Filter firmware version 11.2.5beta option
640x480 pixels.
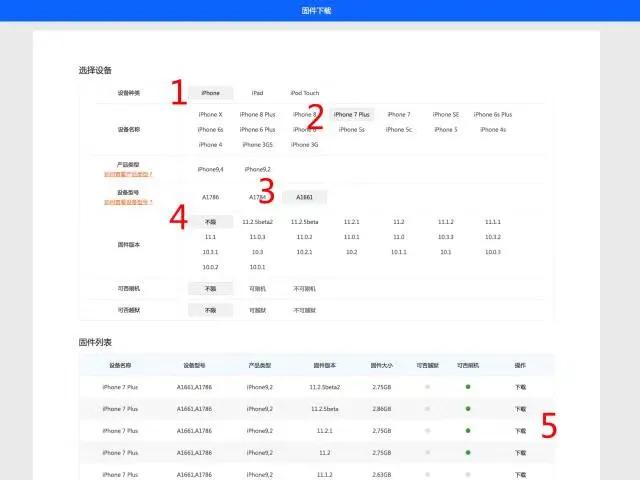[304, 222]
